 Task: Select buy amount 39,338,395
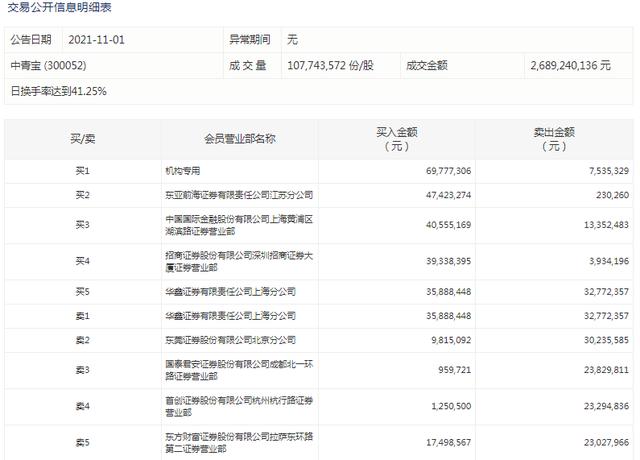pos(448,261)
